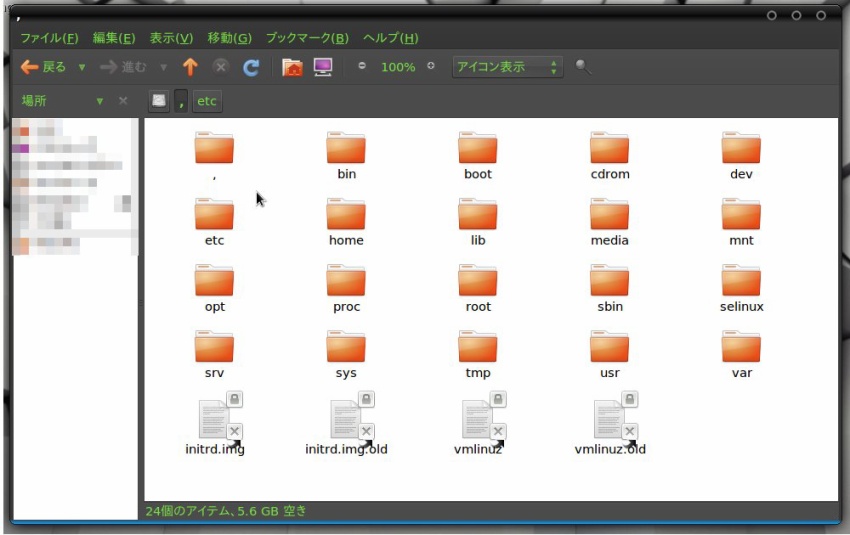Select the selinux folder
The image size is (850, 535).
point(741,281)
